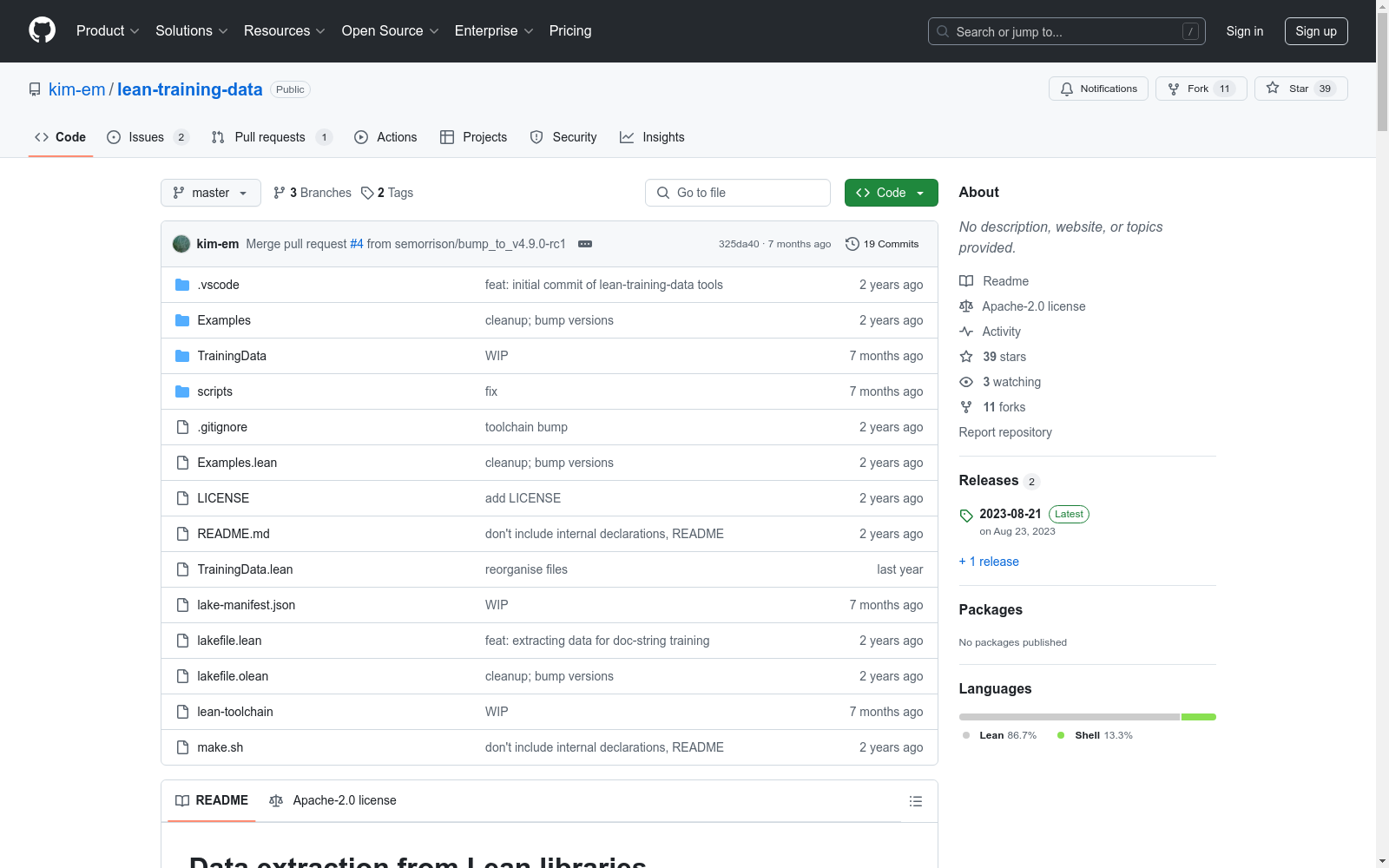Open the Security tab
Image resolution: width=1389 pixels, height=868 pixels.
click(563, 137)
